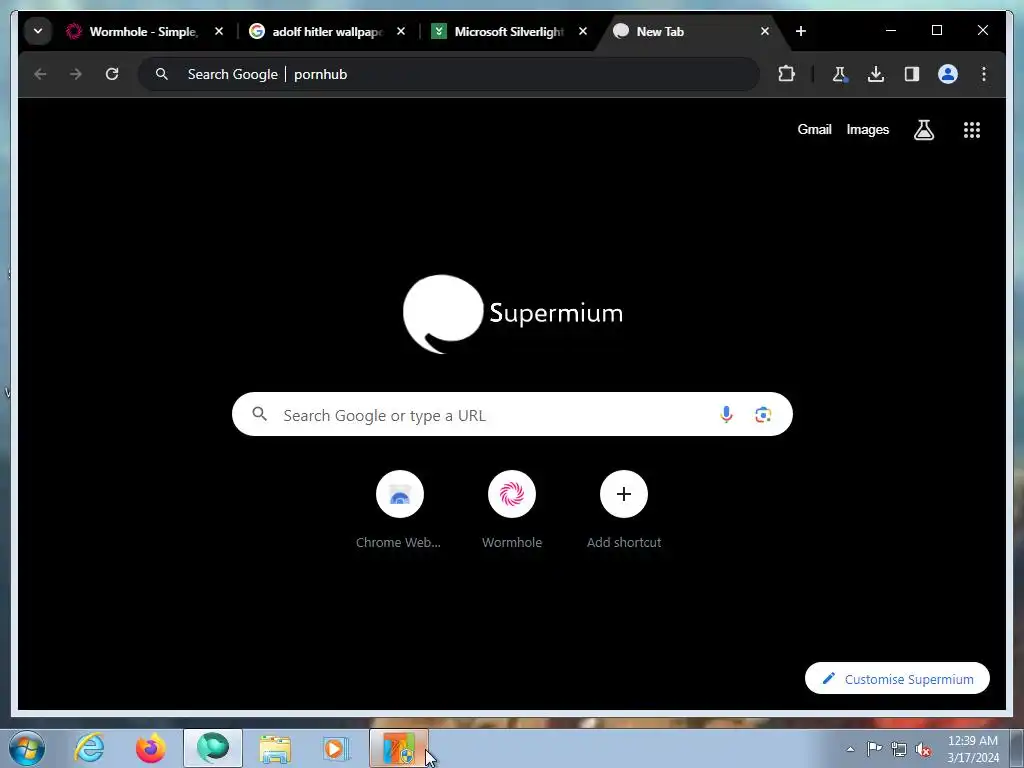This screenshot has height=768, width=1024.
Task: Open the Extensions puzzle icon
Action: pyautogui.click(x=786, y=74)
